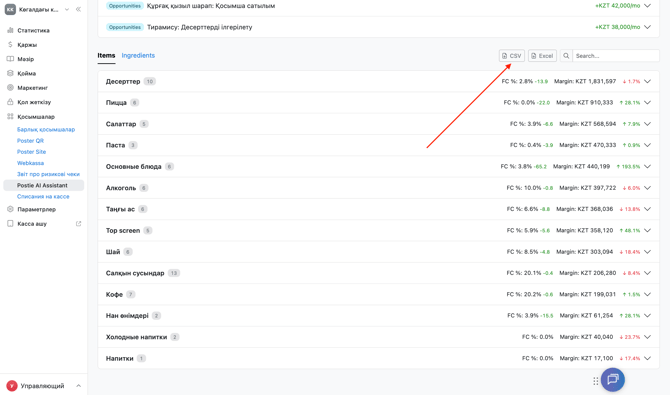
Task: Click the search magnifier icon
Action: (x=566, y=56)
